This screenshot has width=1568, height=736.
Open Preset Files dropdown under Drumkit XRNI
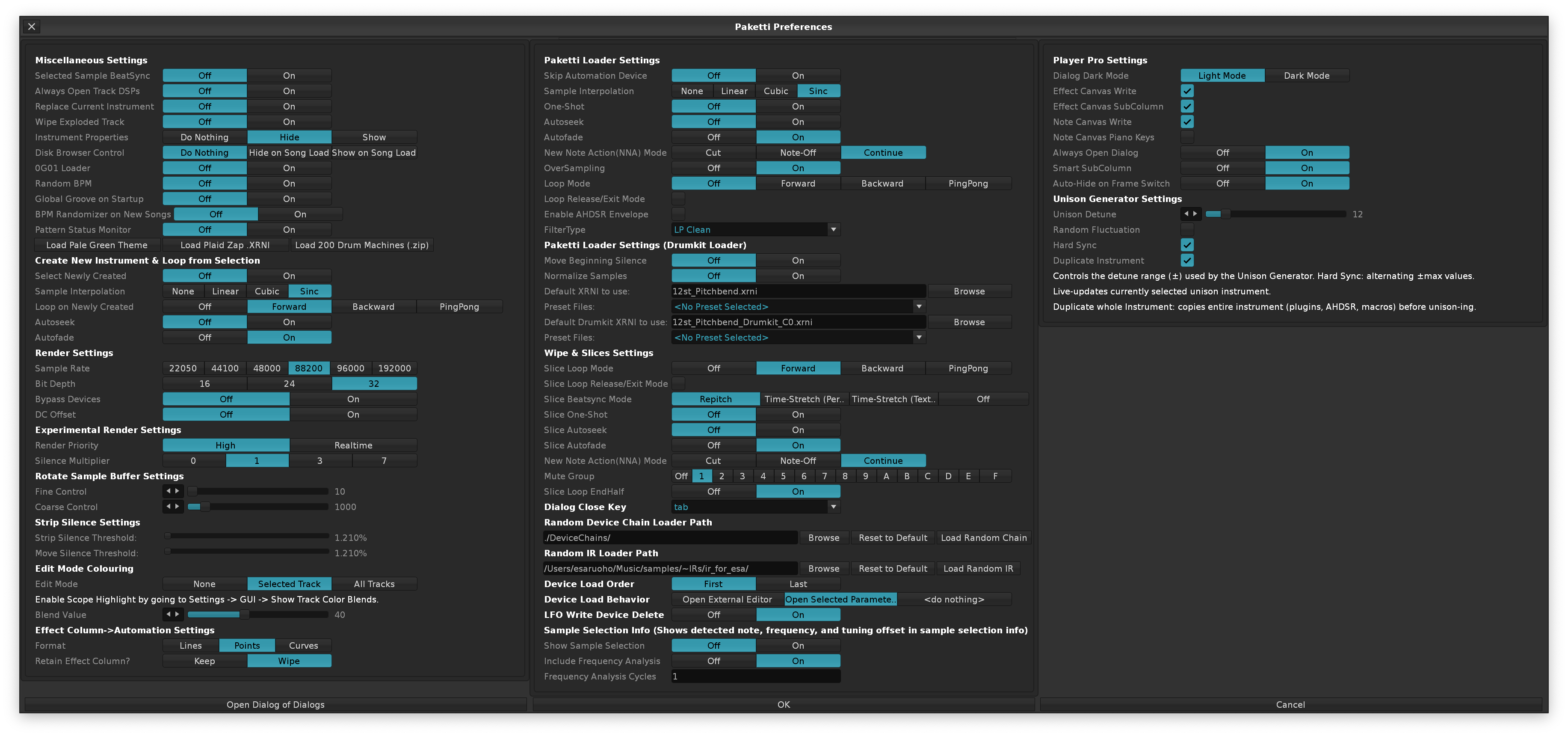799,337
